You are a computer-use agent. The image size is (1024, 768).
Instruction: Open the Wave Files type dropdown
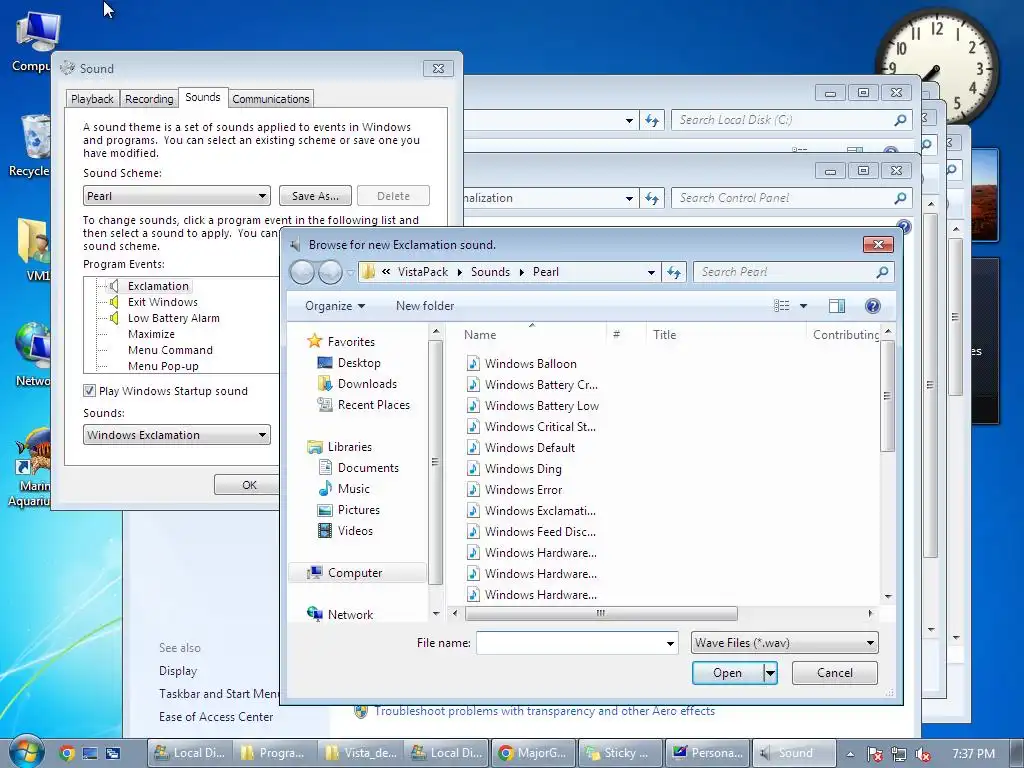[784, 643]
